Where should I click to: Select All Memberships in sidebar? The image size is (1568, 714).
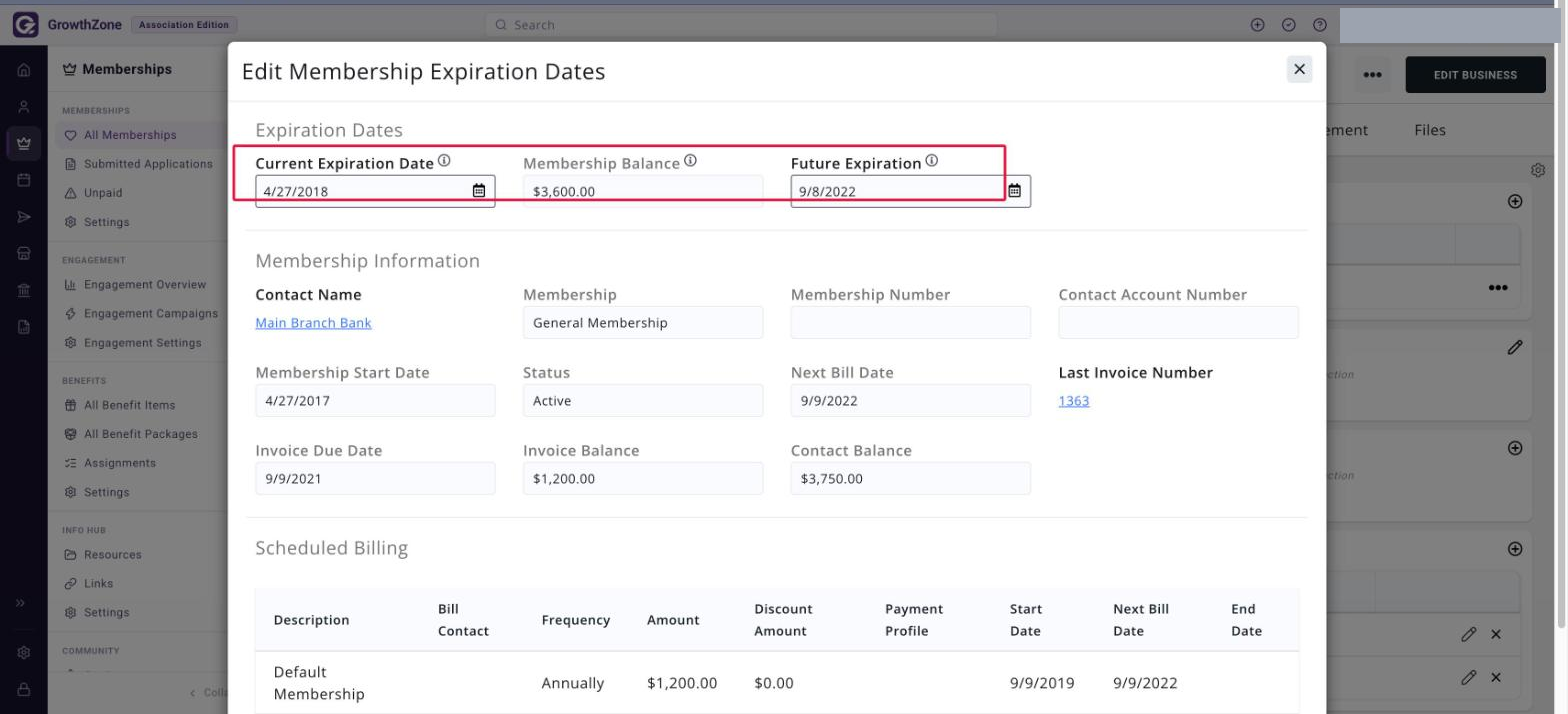click(130, 135)
